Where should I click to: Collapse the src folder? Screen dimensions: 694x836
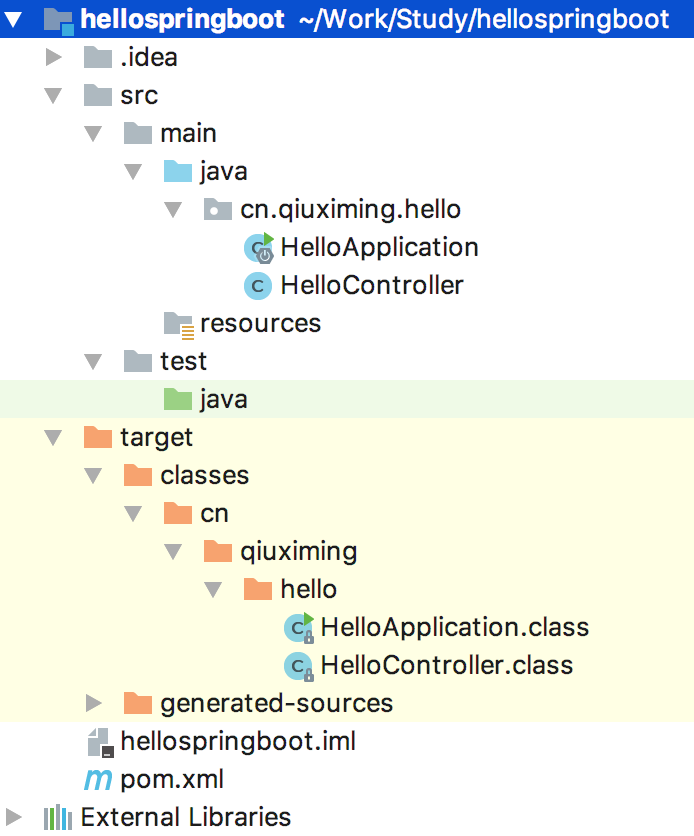point(53,96)
